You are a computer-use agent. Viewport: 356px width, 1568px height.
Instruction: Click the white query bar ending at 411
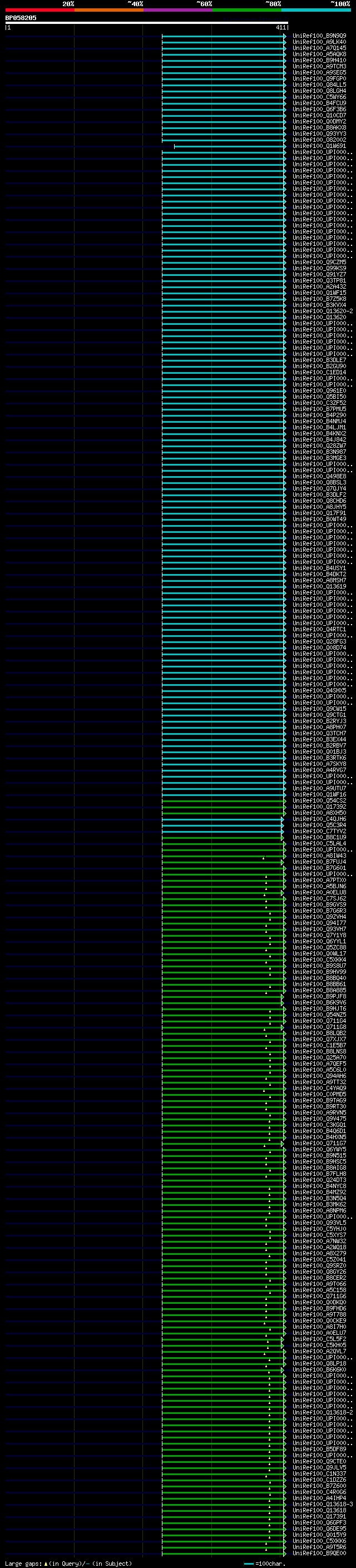pos(146,23)
